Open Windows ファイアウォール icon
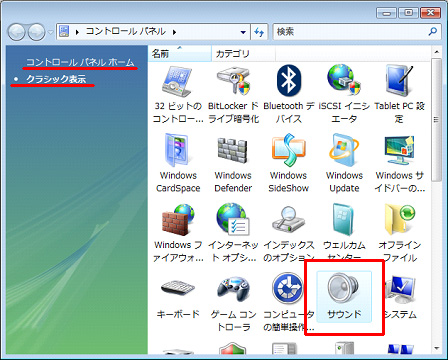 tap(178, 233)
